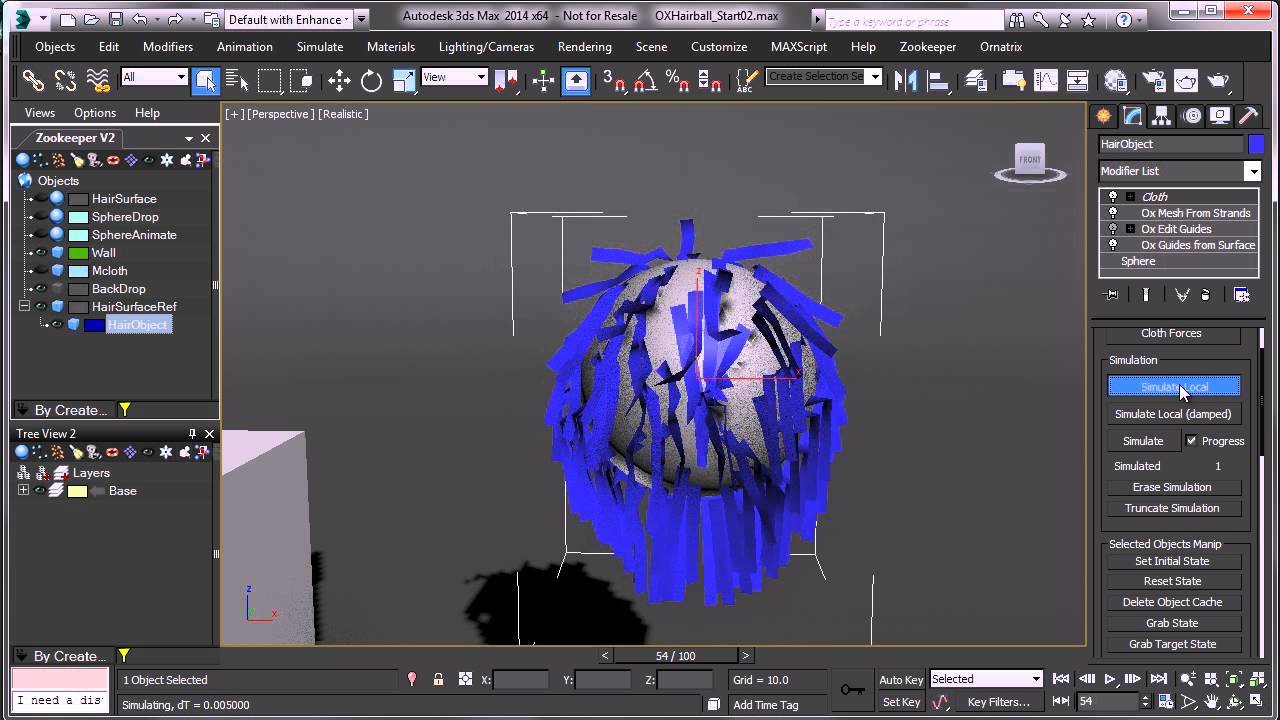This screenshot has height=720, width=1280.
Task: Open the Material Editor globe icon
Action: pyautogui.click(x=1116, y=80)
